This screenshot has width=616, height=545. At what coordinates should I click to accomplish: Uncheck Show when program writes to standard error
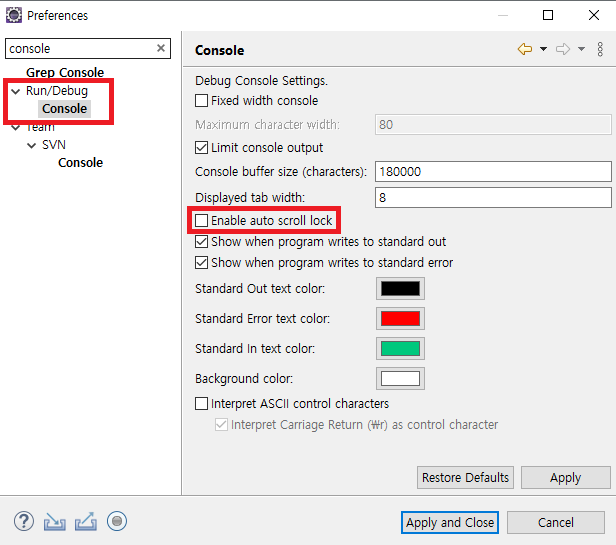pos(202,262)
